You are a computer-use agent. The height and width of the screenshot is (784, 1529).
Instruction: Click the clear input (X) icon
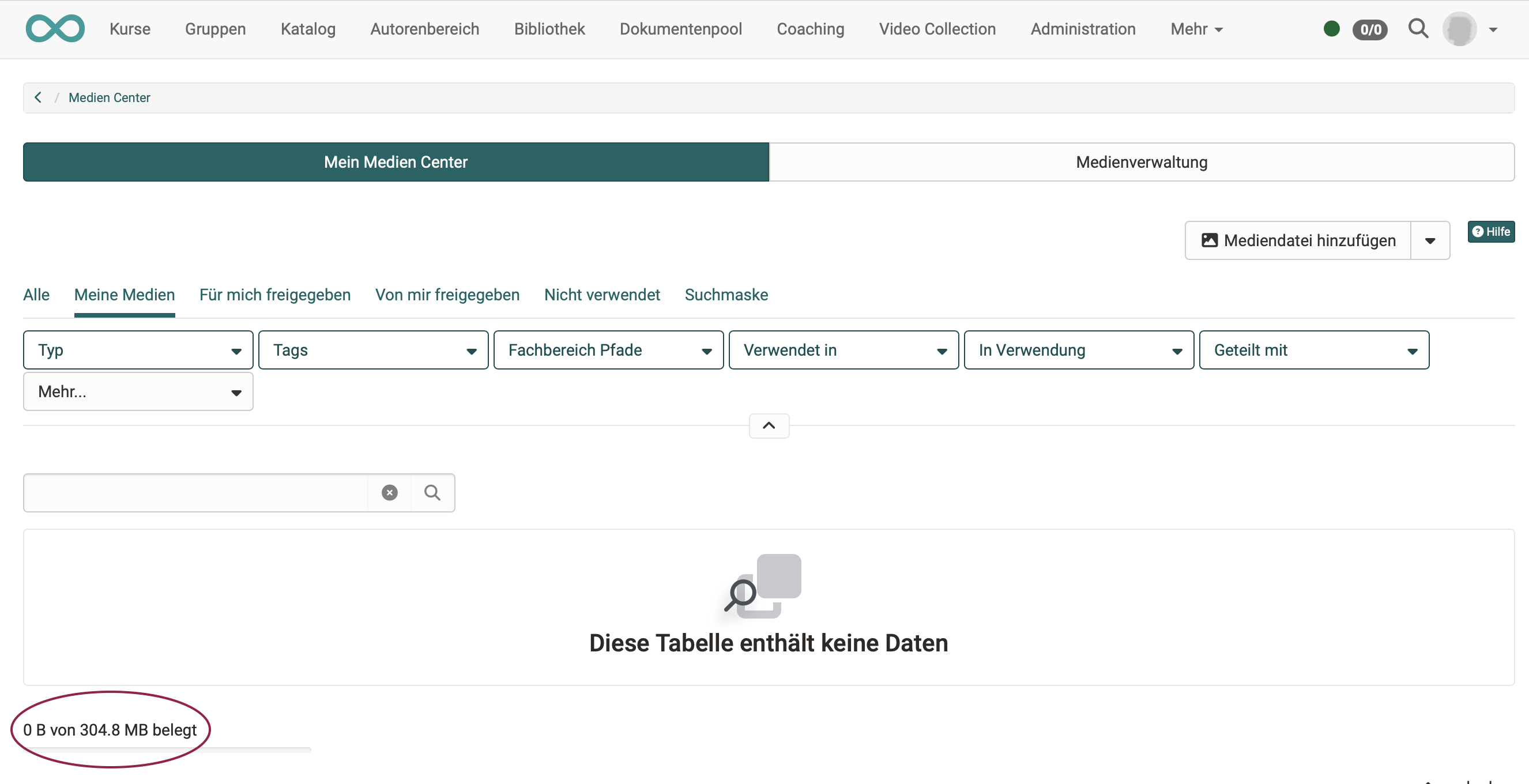(389, 492)
